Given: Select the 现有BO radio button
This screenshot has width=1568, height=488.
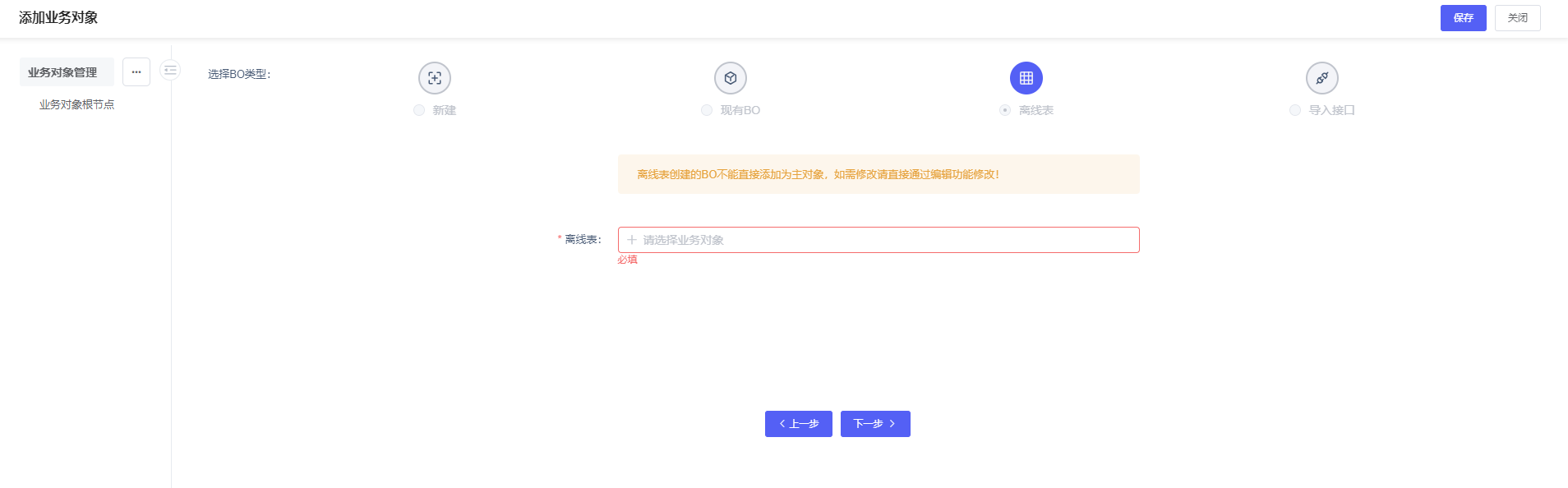Looking at the screenshot, I should coord(707,110).
